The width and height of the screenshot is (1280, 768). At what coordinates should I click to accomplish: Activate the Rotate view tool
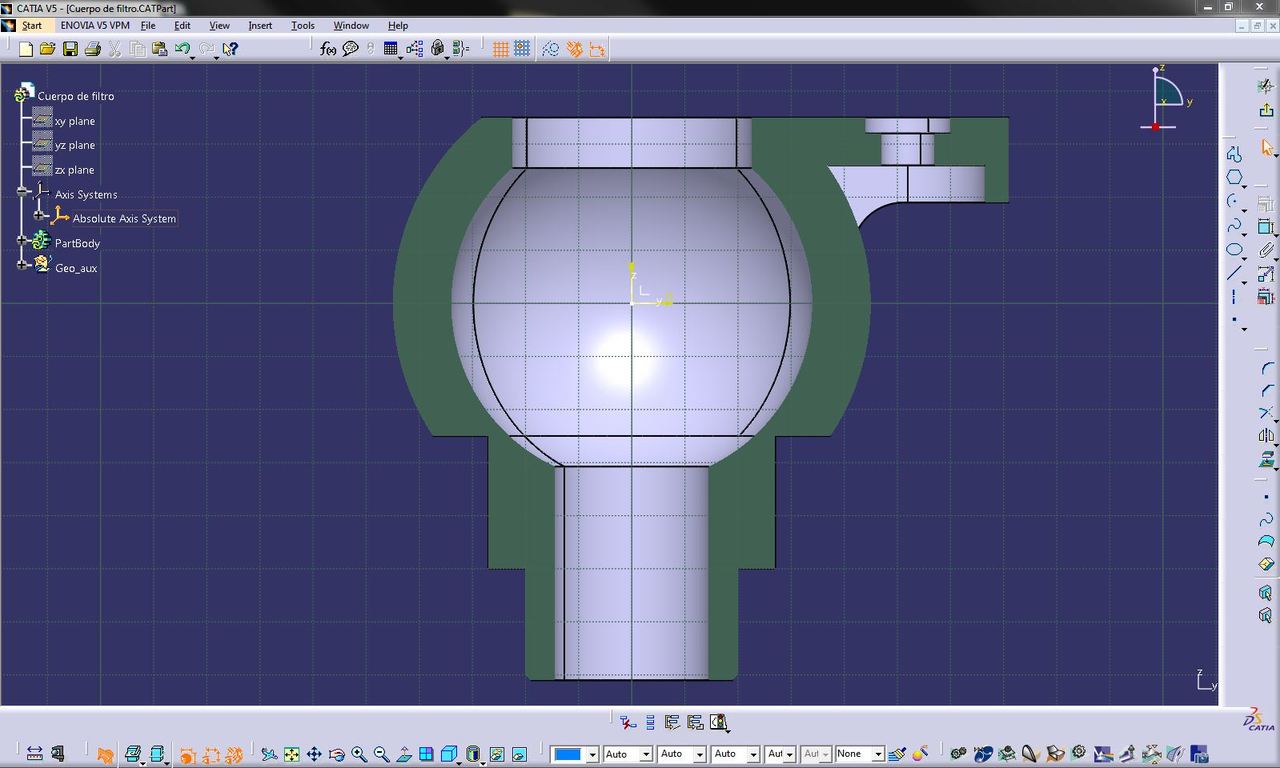click(x=336, y=754)
